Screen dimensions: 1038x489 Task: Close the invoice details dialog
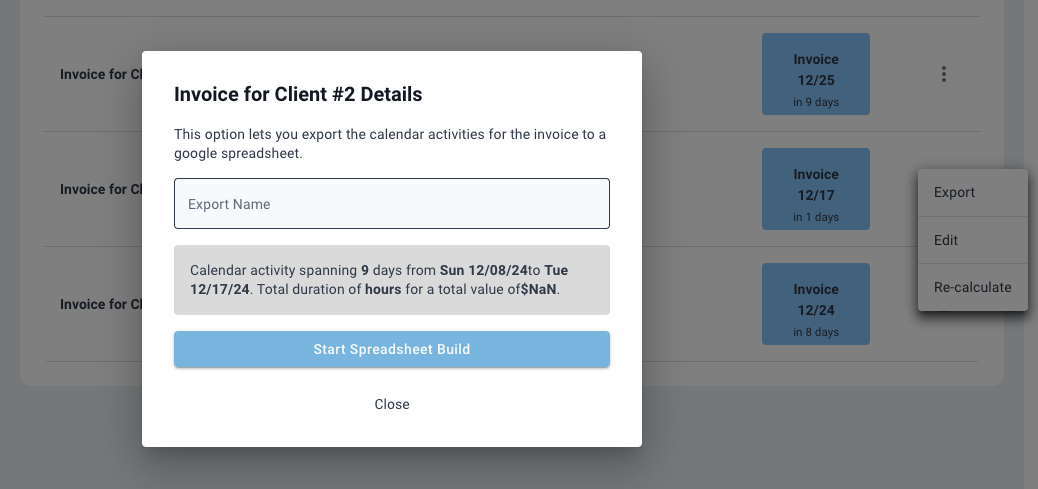pos(392,404)
